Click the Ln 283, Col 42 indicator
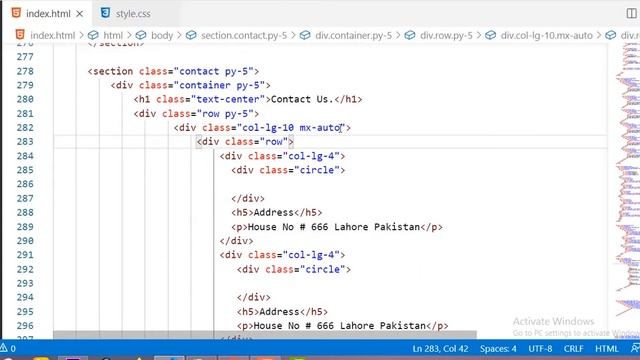This screenshot has height=360, width=640. pyautogui.click(x=440, y=349)
